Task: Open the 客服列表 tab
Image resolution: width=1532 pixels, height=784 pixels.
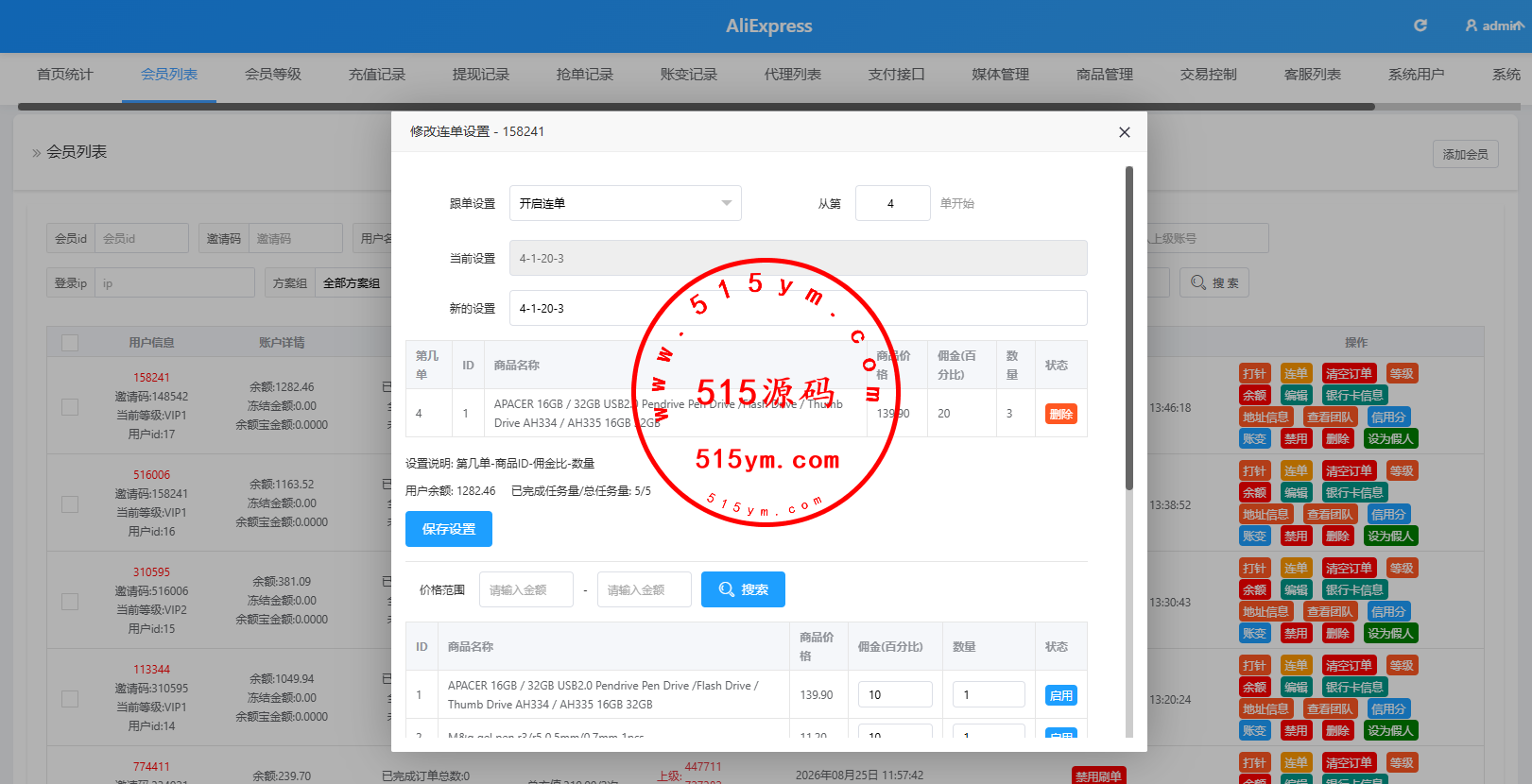Action: (1313, 75)
